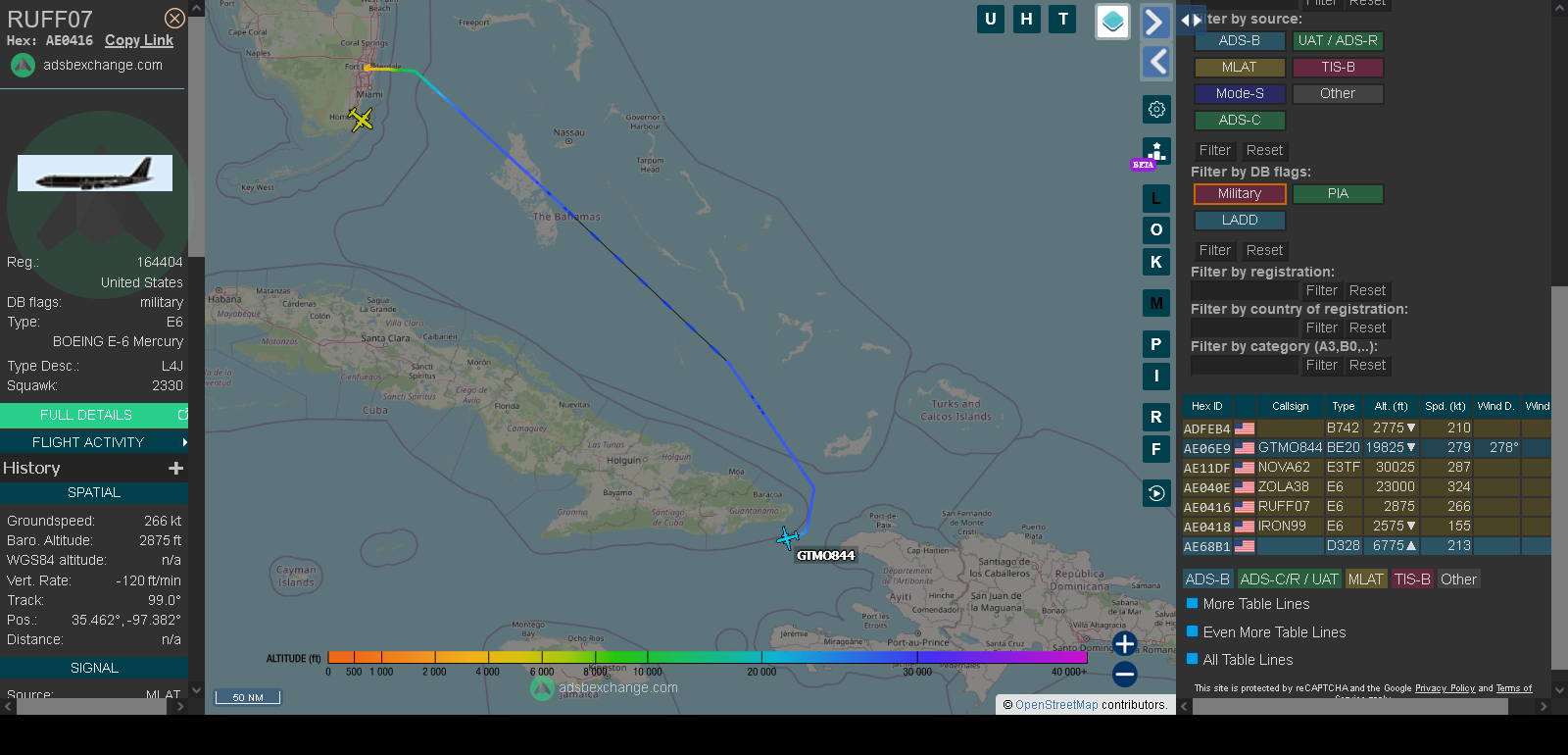Screen dimensions: 1568x755
Task: Toggle ADS-B source filter
Action: point(1240,41)
